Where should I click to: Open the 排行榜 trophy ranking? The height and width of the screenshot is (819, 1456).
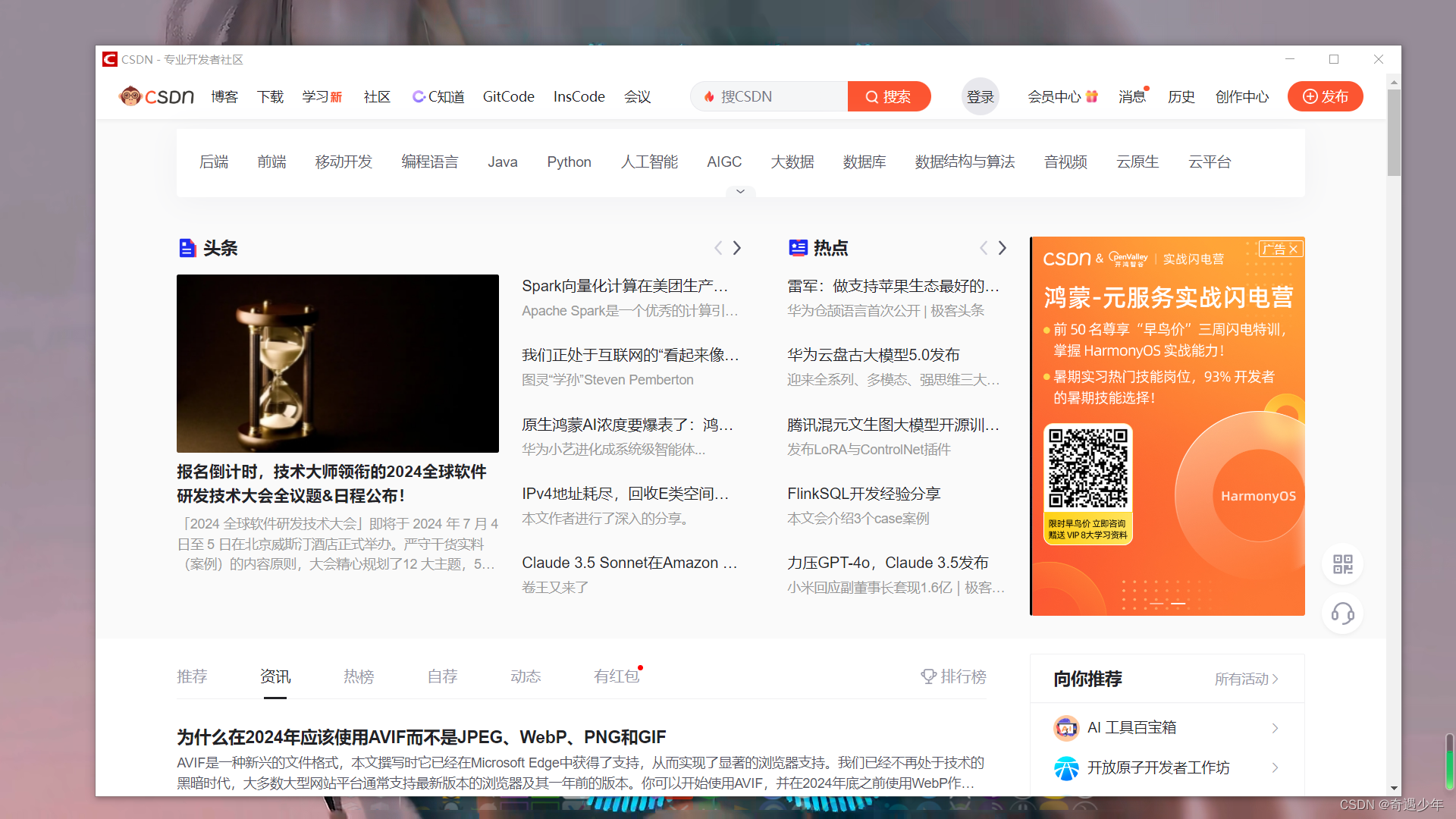pyautogui.click(x=953, y=676)
